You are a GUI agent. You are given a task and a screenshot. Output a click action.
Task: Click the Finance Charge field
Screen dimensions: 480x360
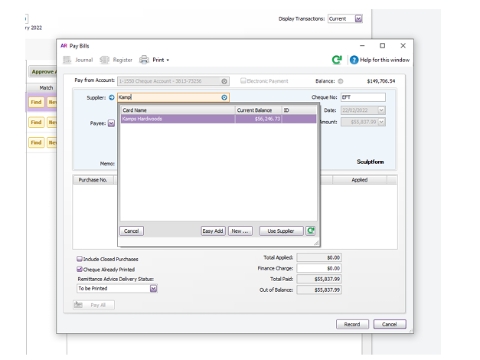click(319, 268)
